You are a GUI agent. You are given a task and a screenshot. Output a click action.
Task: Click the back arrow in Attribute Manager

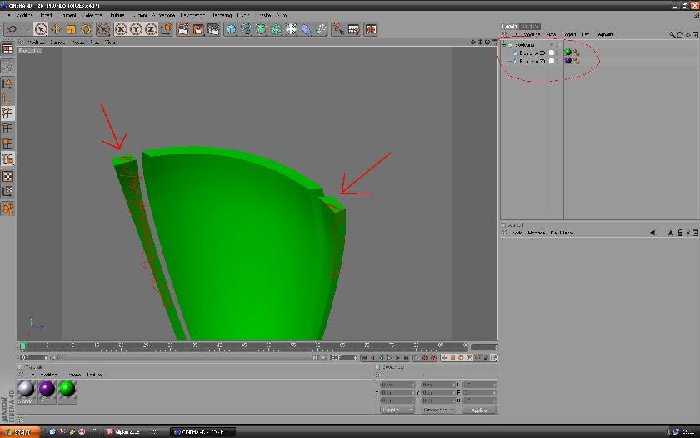653,233
